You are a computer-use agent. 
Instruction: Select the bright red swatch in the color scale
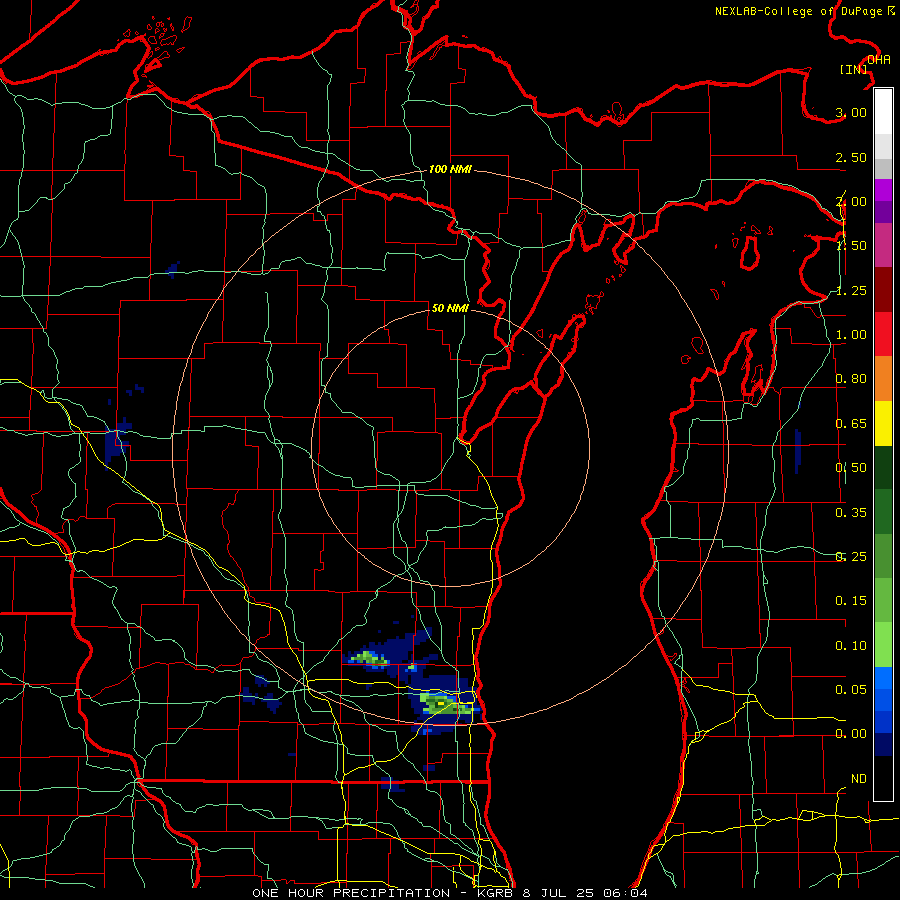pyautogui.click(x=883, y=334)
